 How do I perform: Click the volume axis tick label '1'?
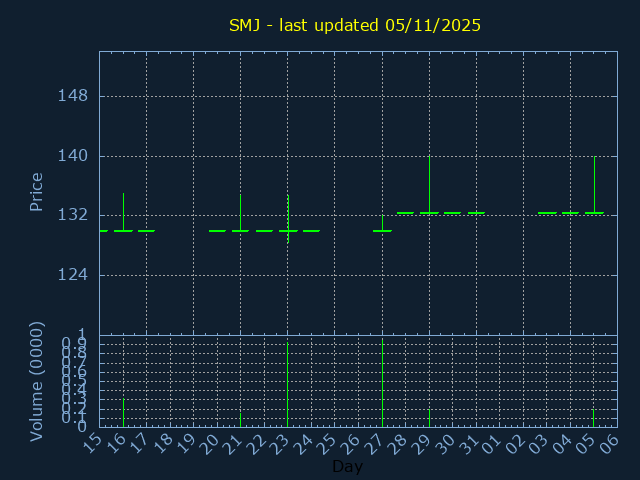point(82,335)
